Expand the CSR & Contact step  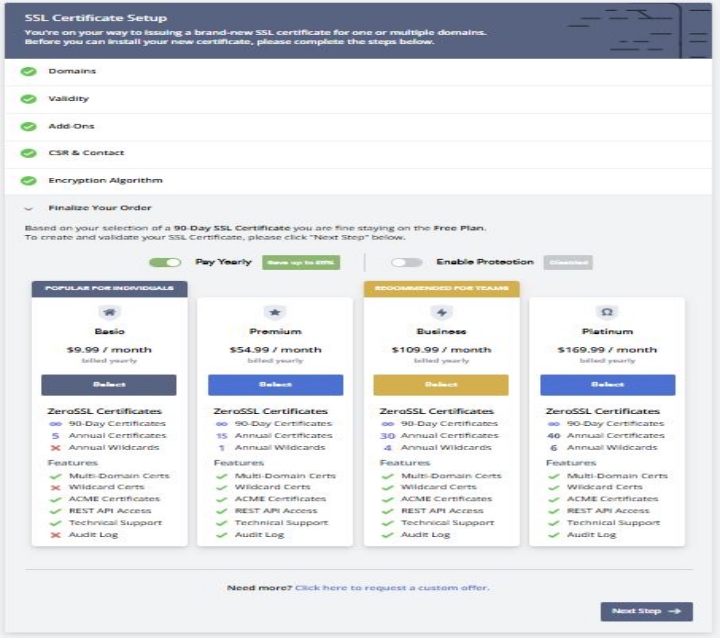tap(358, 154)
